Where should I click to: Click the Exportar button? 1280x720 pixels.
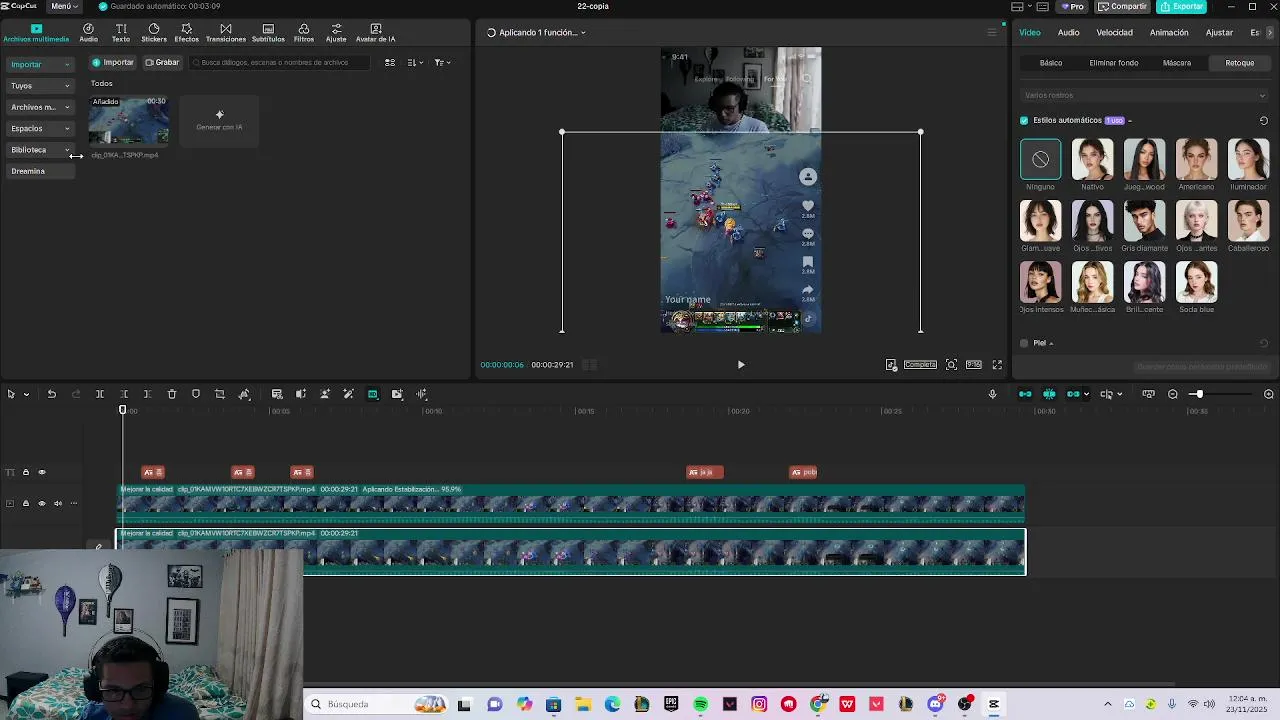[x=1181, y=6]
